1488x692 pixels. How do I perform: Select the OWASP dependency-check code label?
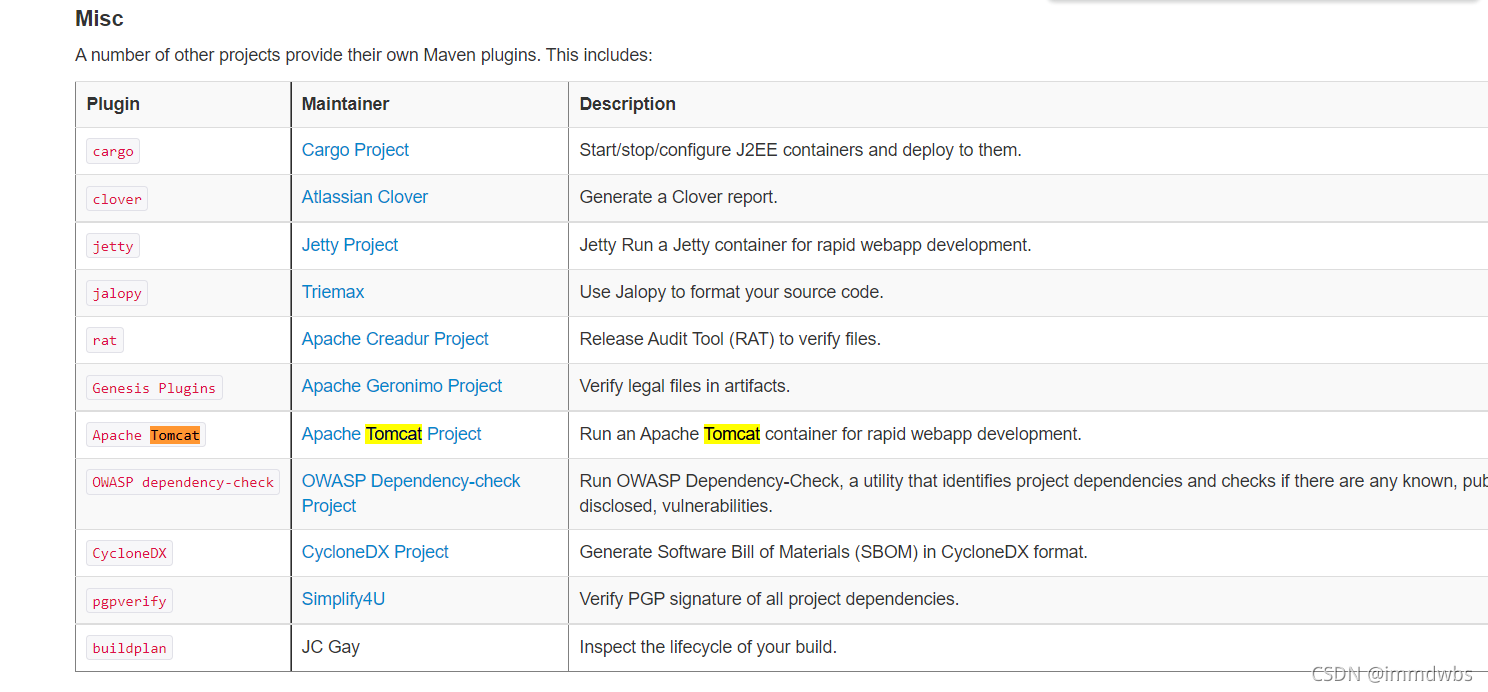click(x=183, y=482)
